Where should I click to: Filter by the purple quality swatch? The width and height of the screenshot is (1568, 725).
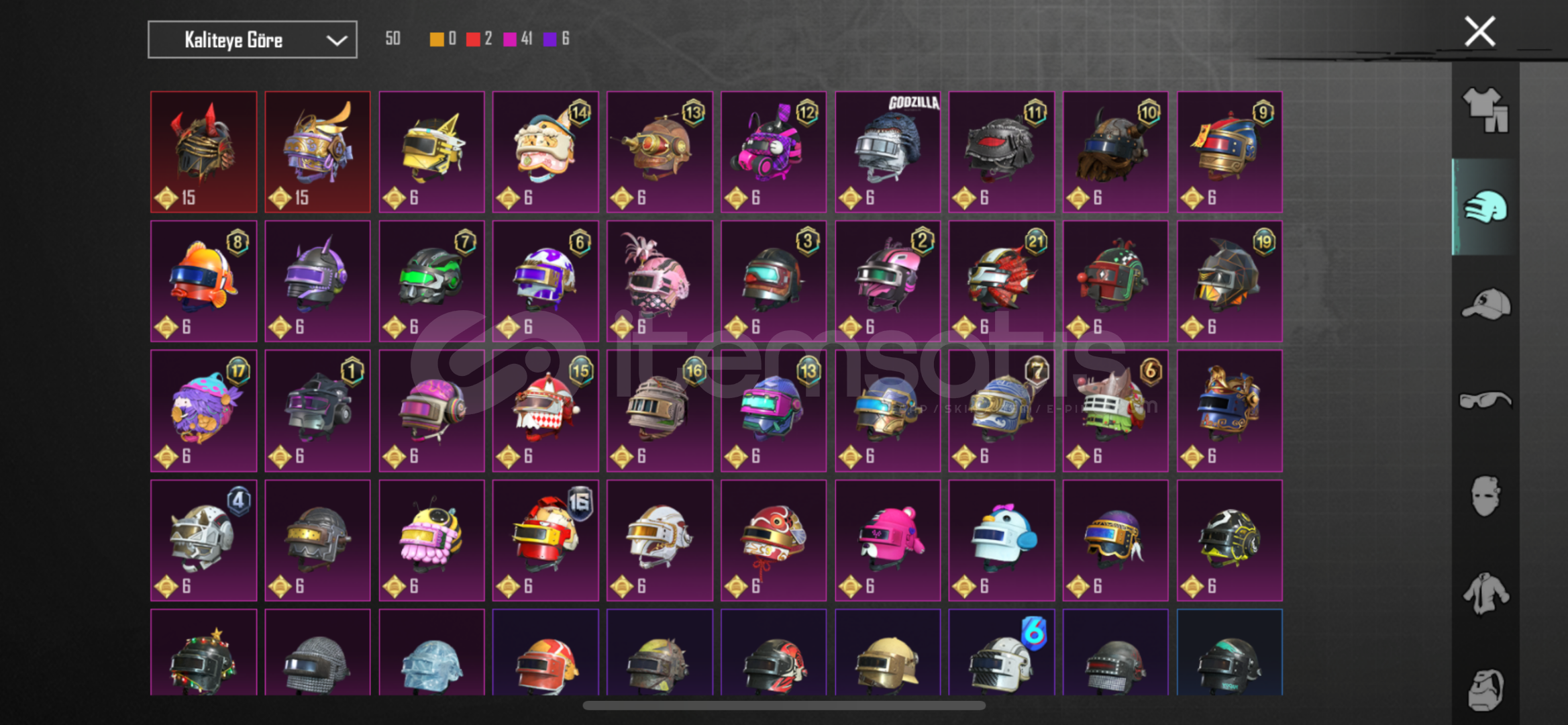550,39
